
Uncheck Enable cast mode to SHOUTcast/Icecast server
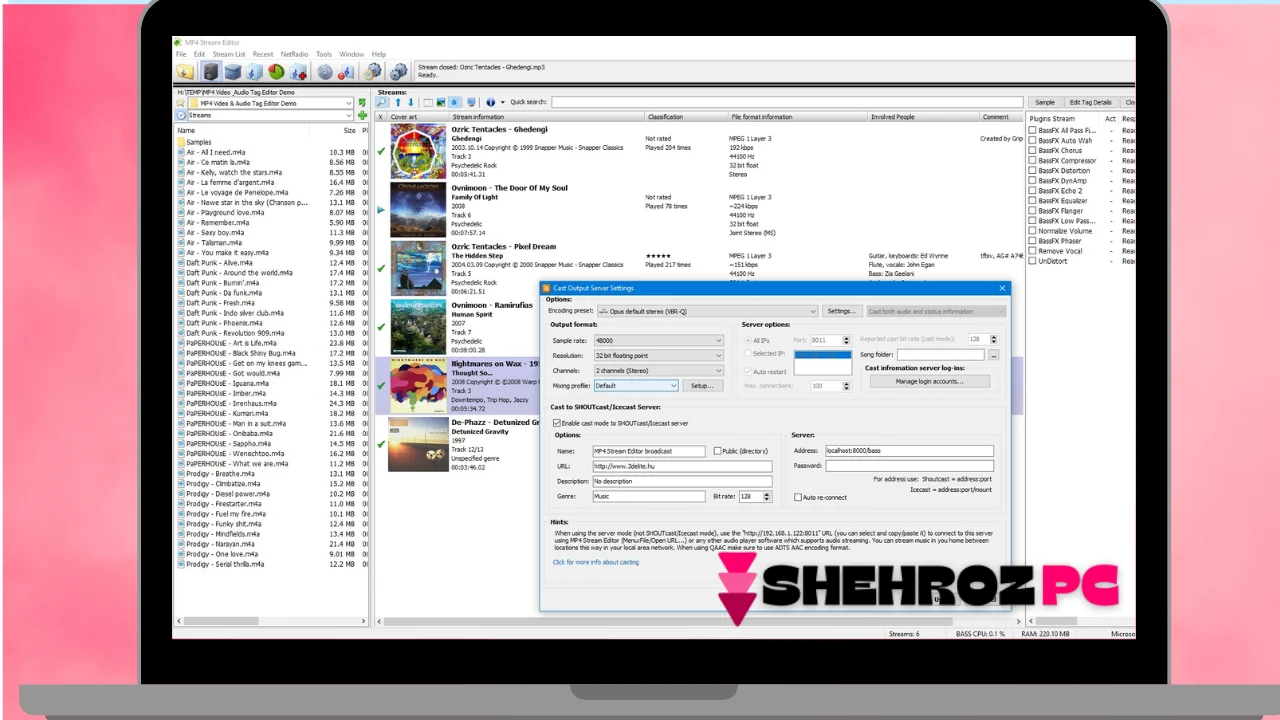557,423
